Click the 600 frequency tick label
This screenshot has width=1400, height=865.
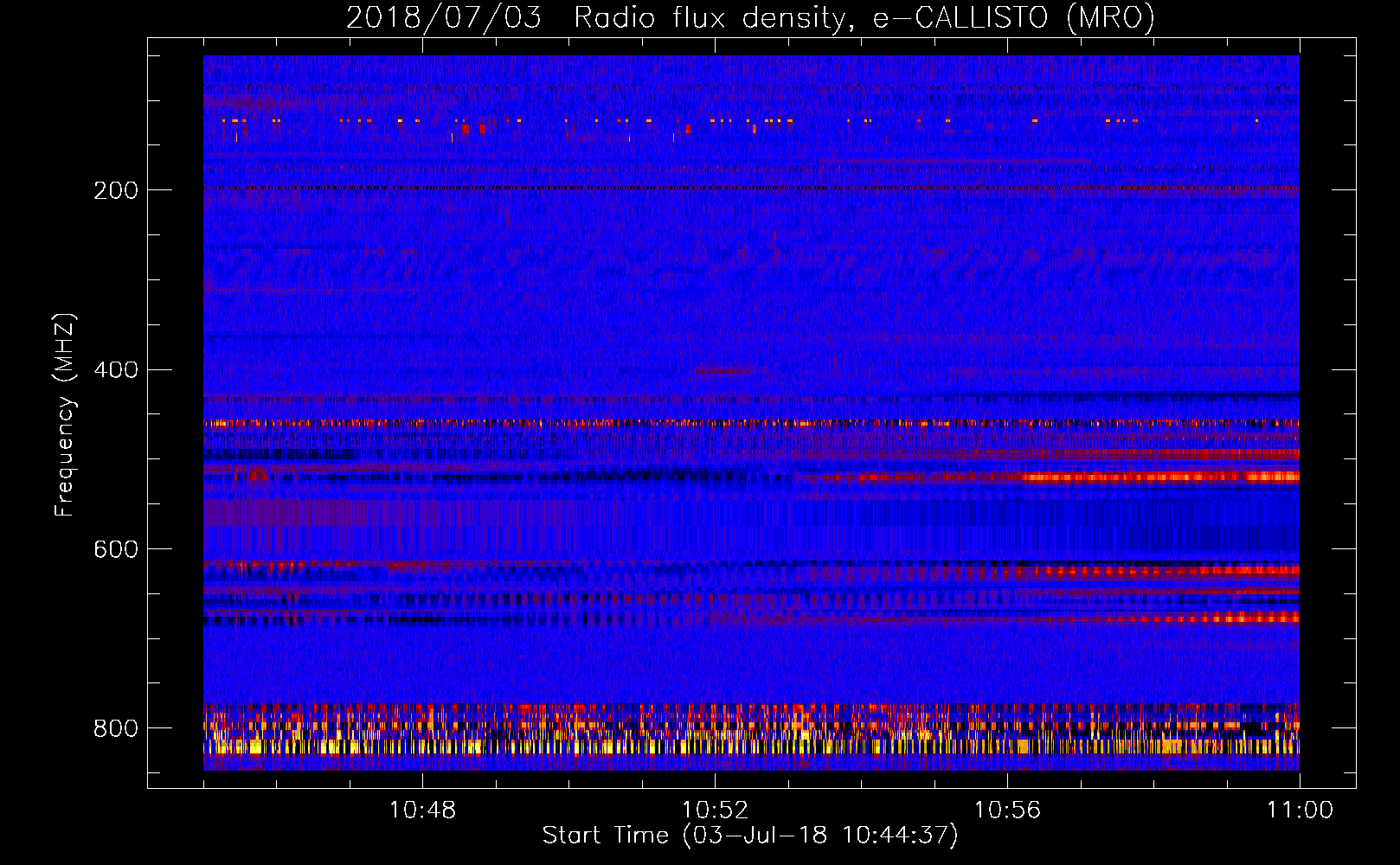pyautogui.click(x=116, y=549)
